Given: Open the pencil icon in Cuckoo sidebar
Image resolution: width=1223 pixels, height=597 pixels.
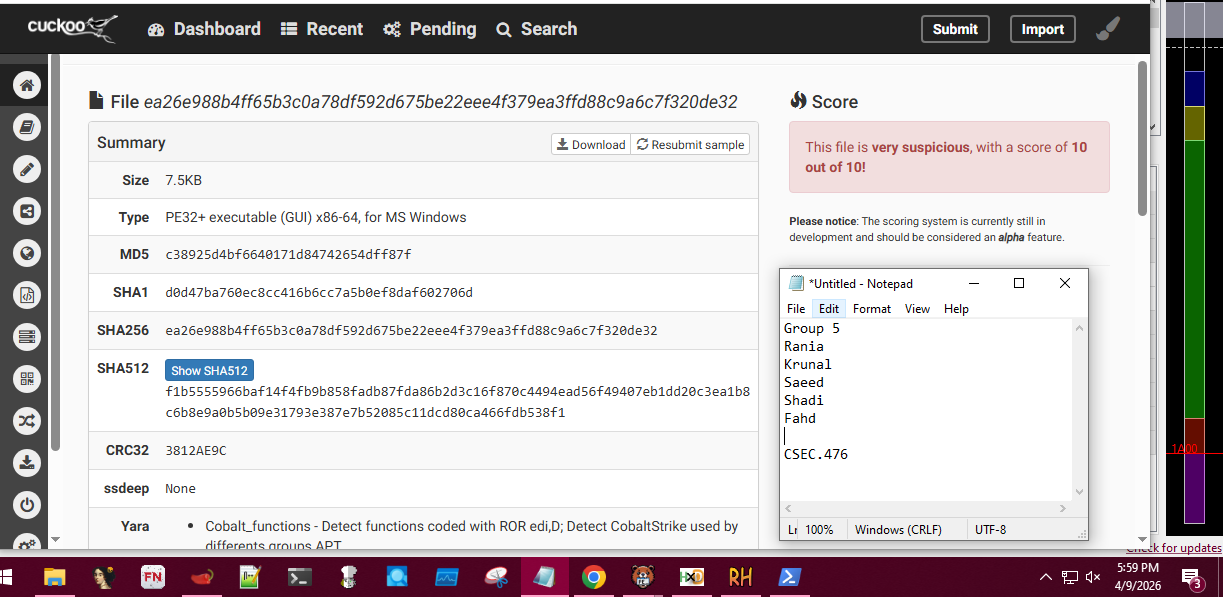Looking at the screenshot, I should (x=27, y=169).
